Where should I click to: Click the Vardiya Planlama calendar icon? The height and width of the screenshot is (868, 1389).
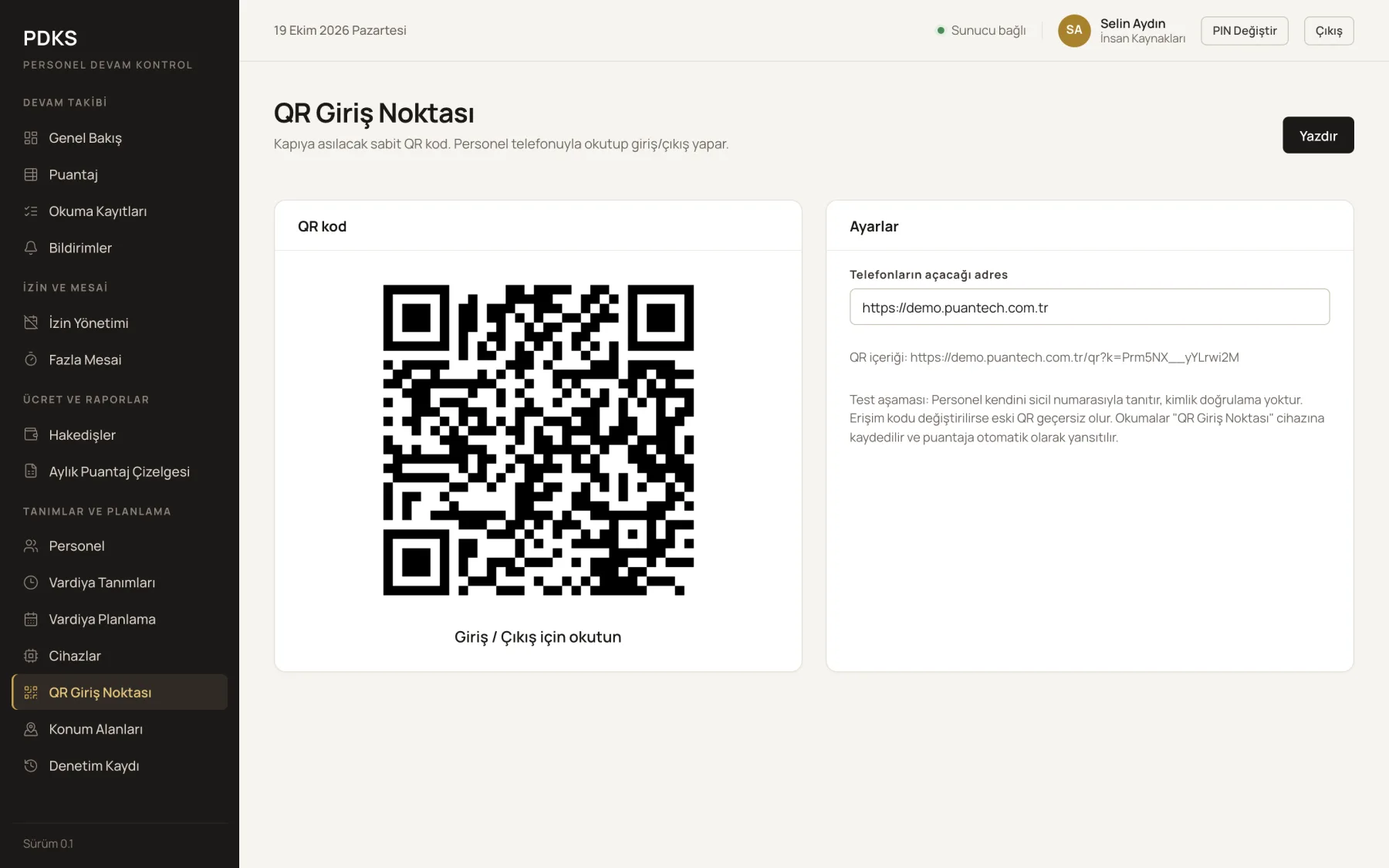click(x=31, y=620)
